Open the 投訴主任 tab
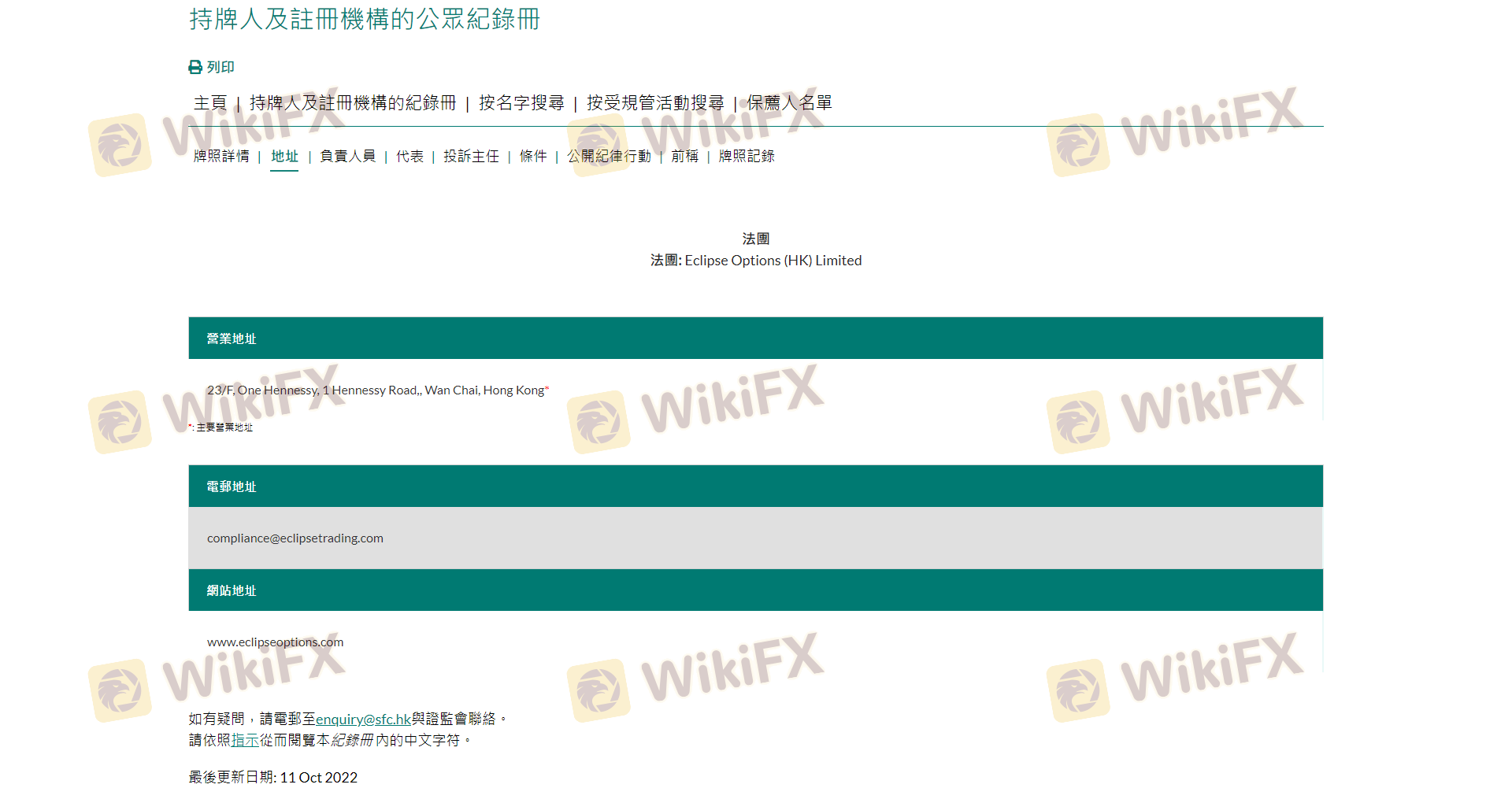The image size is (1512, 788). click(471, 157)
